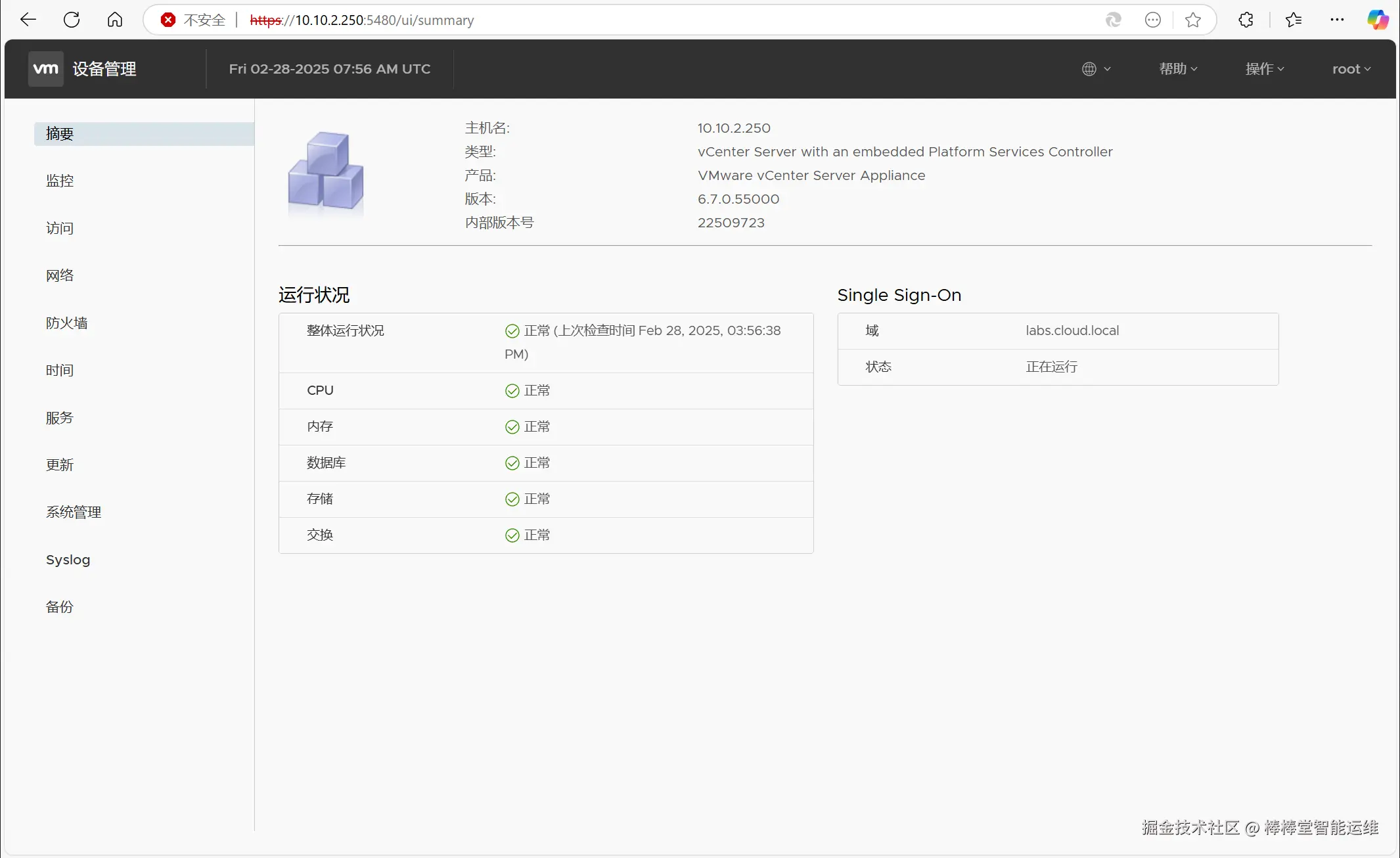Open browser extensions puzzle icon
The height and width of the screenshot is (858, 1400).
[1246, 20]
